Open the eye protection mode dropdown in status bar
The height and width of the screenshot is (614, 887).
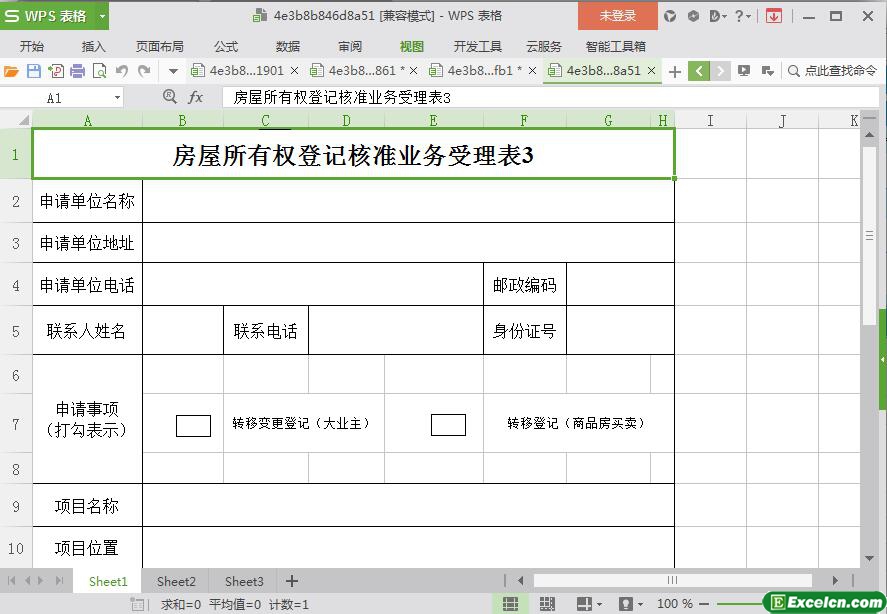click(x=640, y=604)
